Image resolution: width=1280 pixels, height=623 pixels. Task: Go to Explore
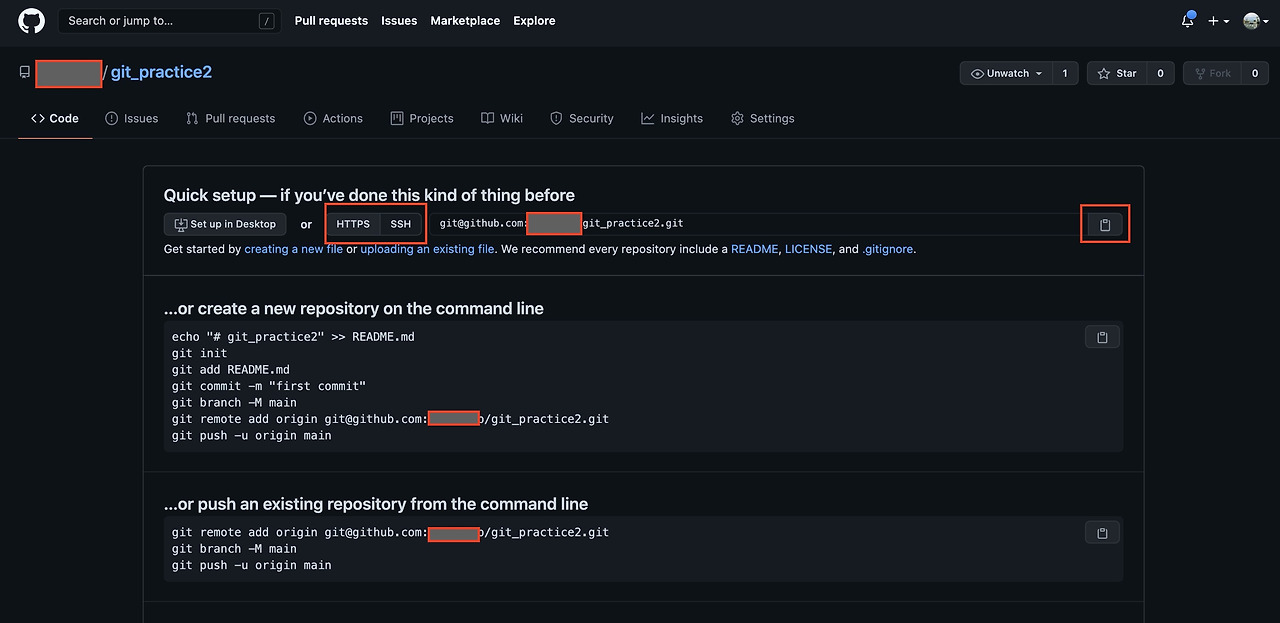(x=534, y=21)
